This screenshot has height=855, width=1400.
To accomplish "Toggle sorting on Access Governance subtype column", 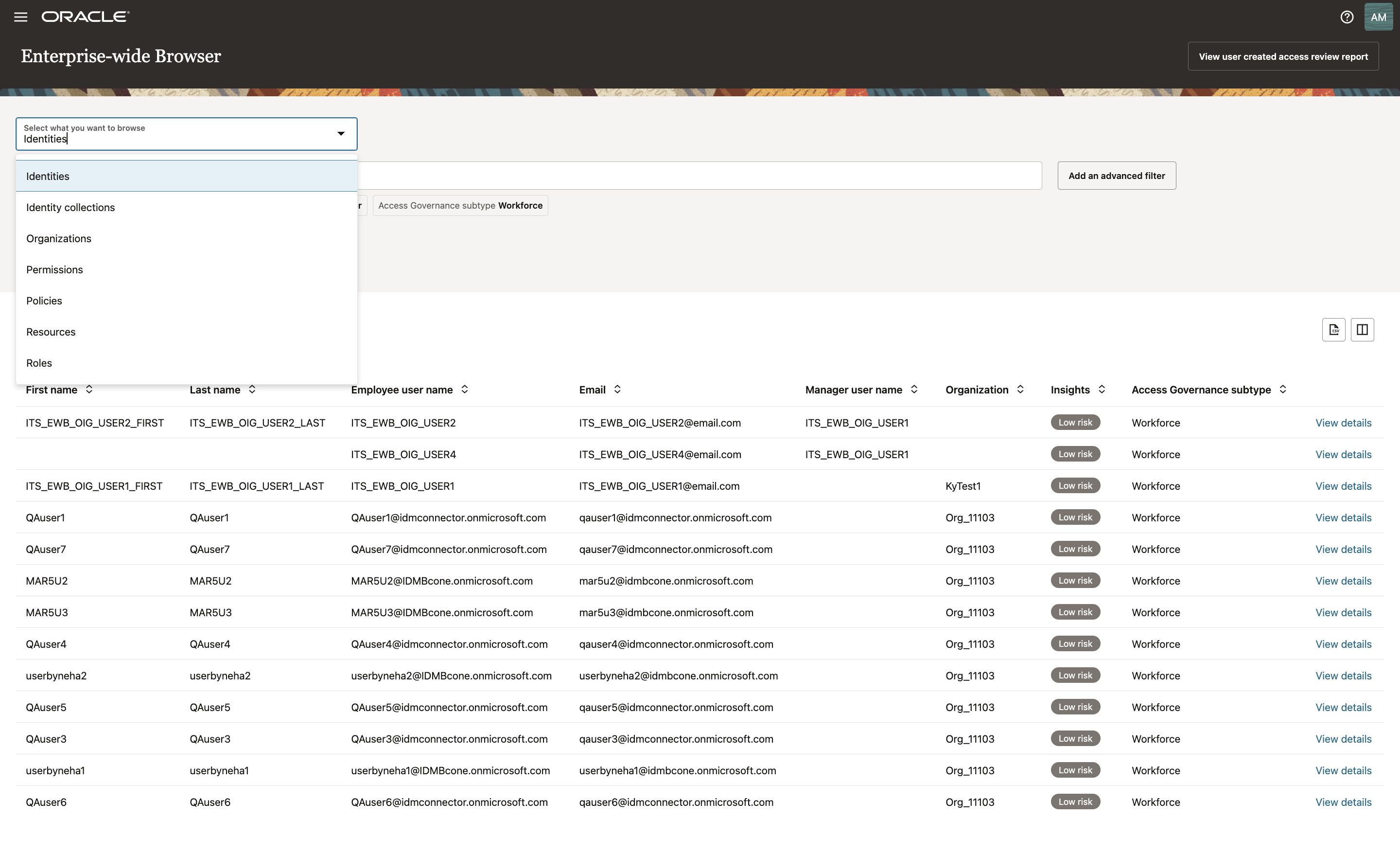I will [1282, 390].
